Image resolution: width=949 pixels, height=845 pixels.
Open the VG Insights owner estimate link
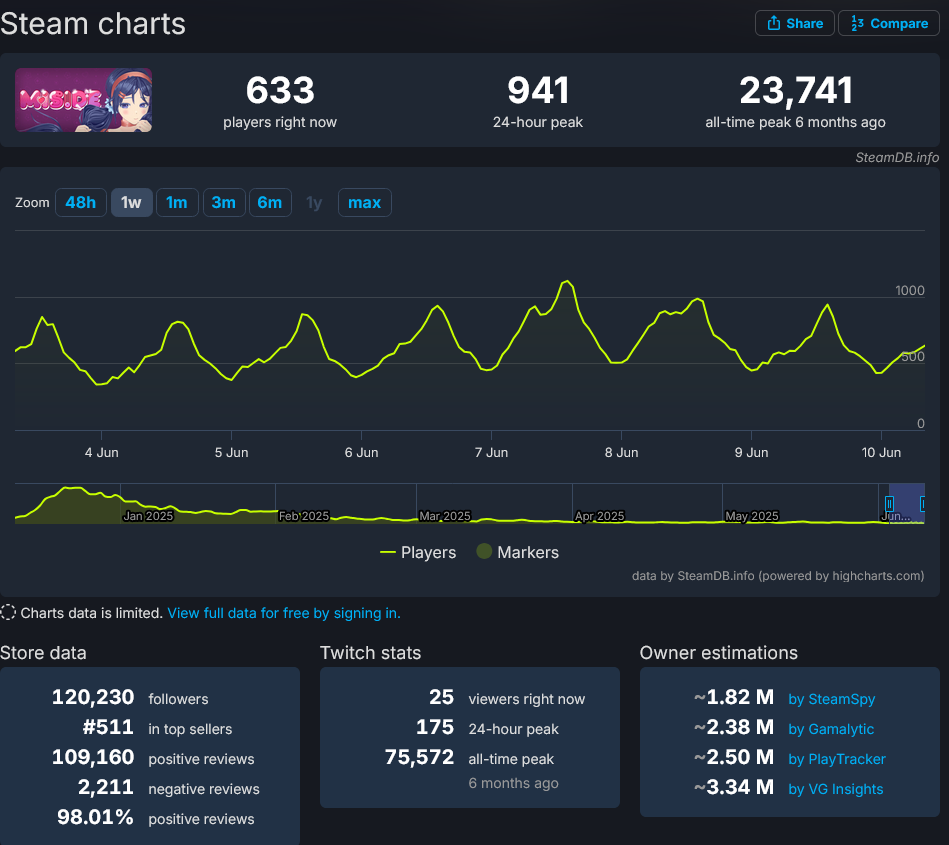[x=836, y=789]
